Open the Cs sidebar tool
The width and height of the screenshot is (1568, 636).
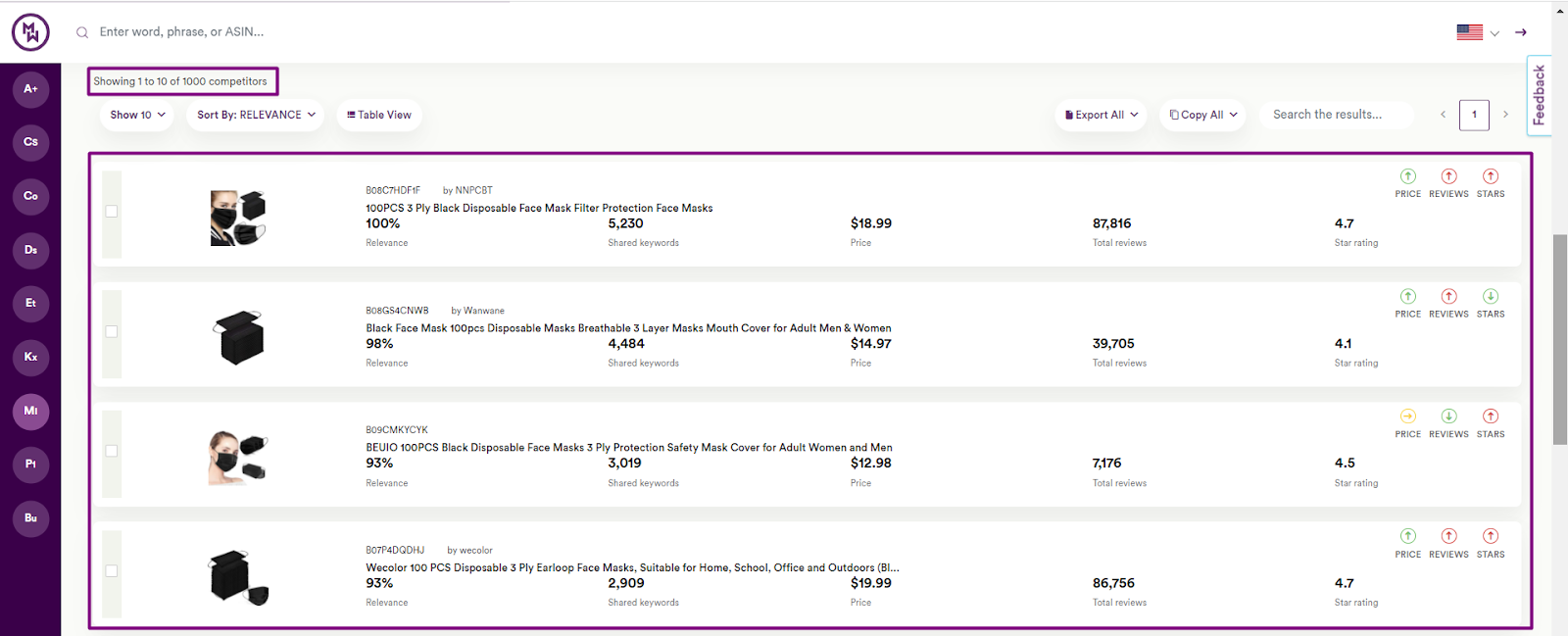(30, 142)
